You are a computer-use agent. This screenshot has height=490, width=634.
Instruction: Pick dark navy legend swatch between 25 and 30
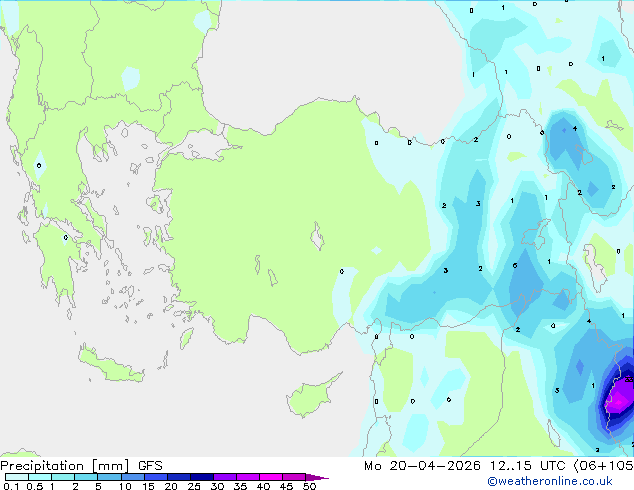(x=202, y=477)
